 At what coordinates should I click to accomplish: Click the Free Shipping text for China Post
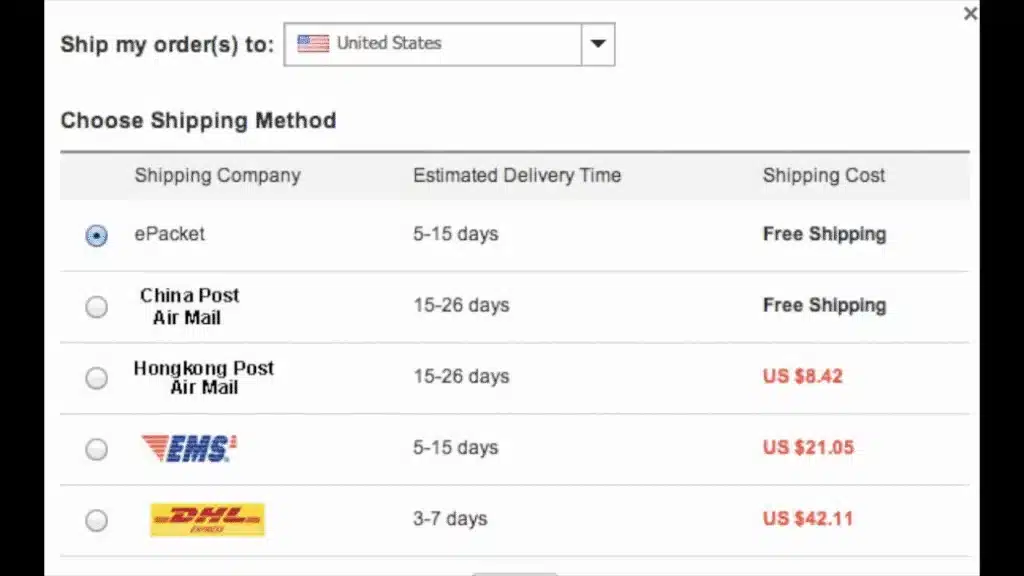(x=824, y=305)
